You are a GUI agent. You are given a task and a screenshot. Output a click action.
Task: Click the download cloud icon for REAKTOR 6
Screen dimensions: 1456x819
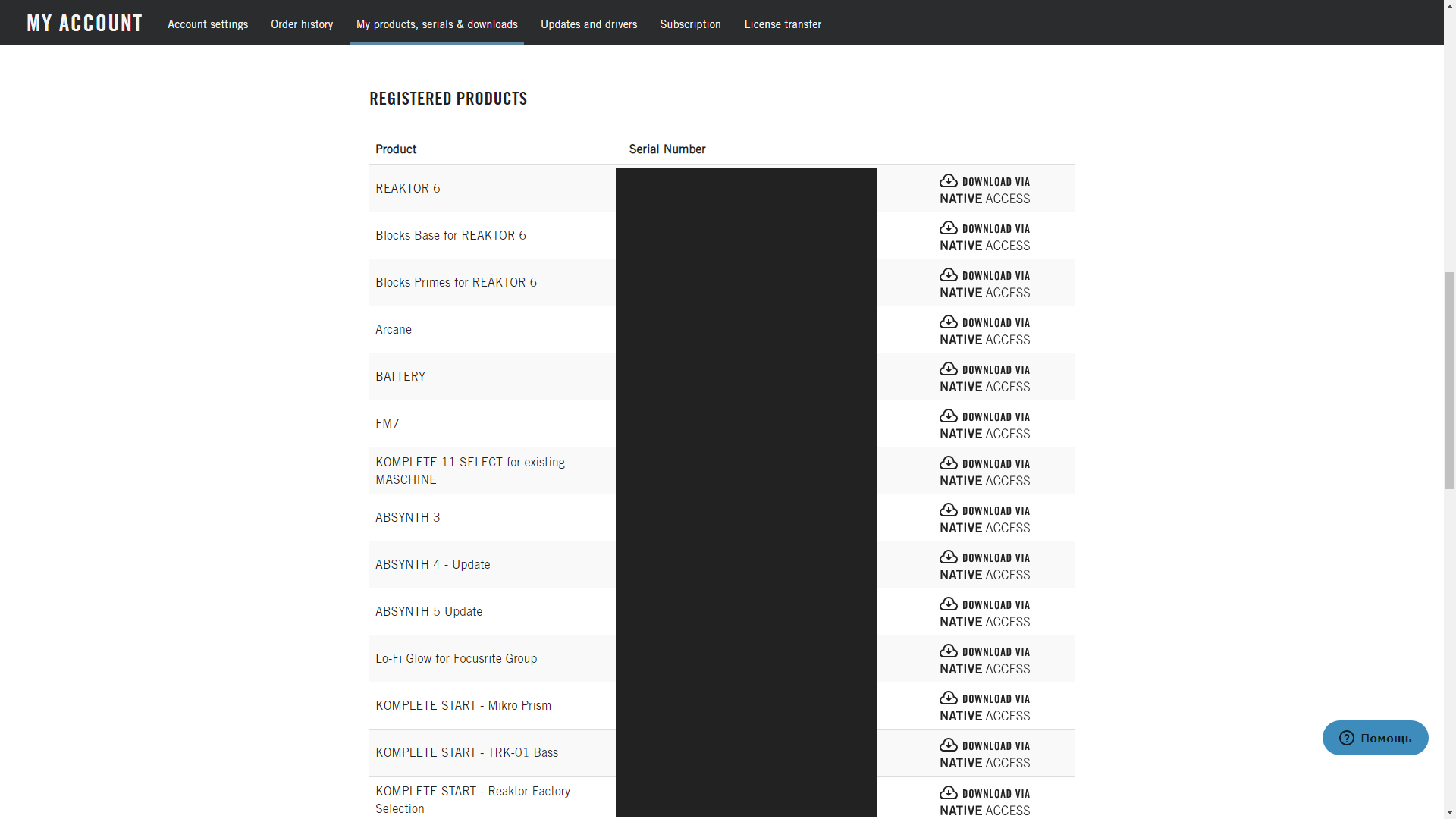point(949,180)
